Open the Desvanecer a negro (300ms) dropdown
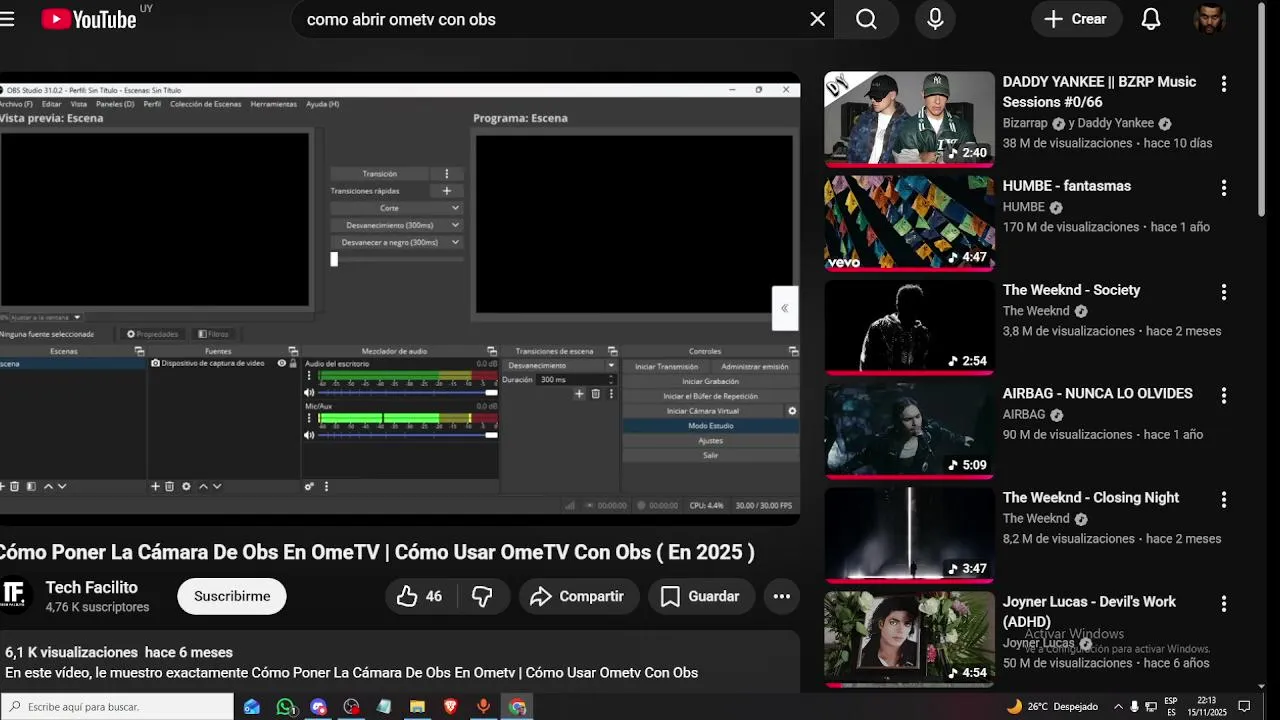Screen dimensions: 1280x720 click(397, 242)
